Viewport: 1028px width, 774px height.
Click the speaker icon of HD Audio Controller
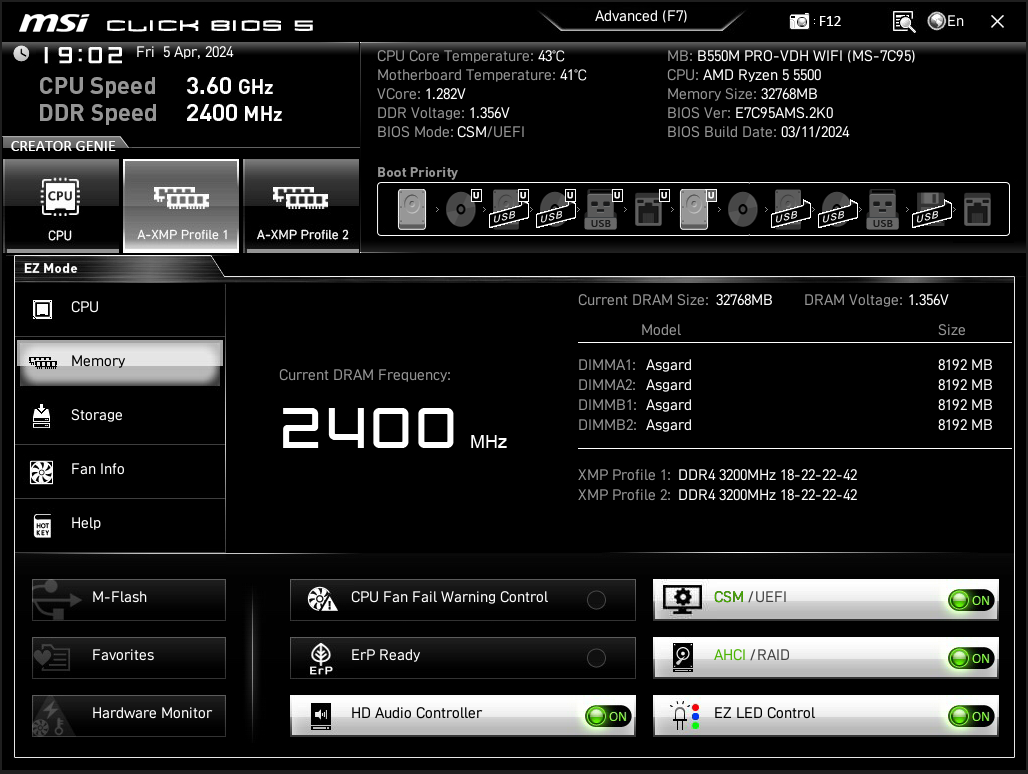[x=321, y=716]
